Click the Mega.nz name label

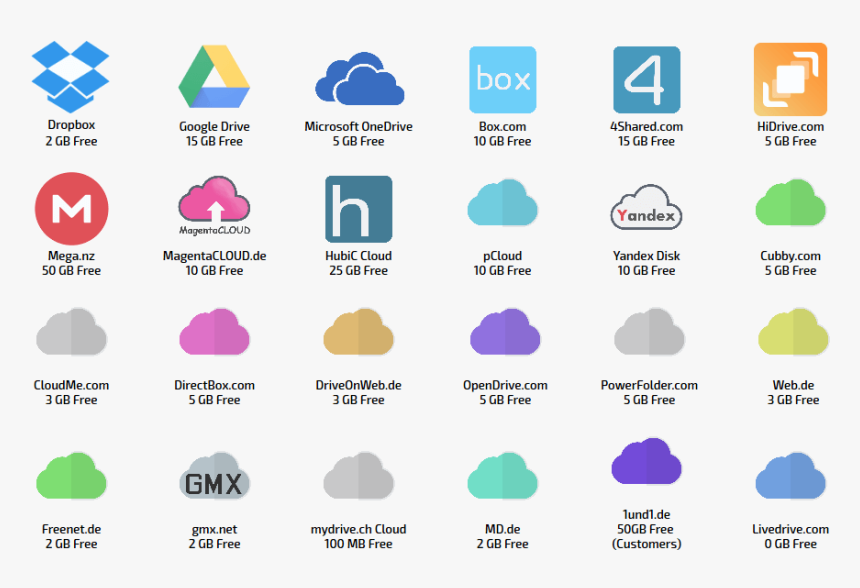coord(71,256)
